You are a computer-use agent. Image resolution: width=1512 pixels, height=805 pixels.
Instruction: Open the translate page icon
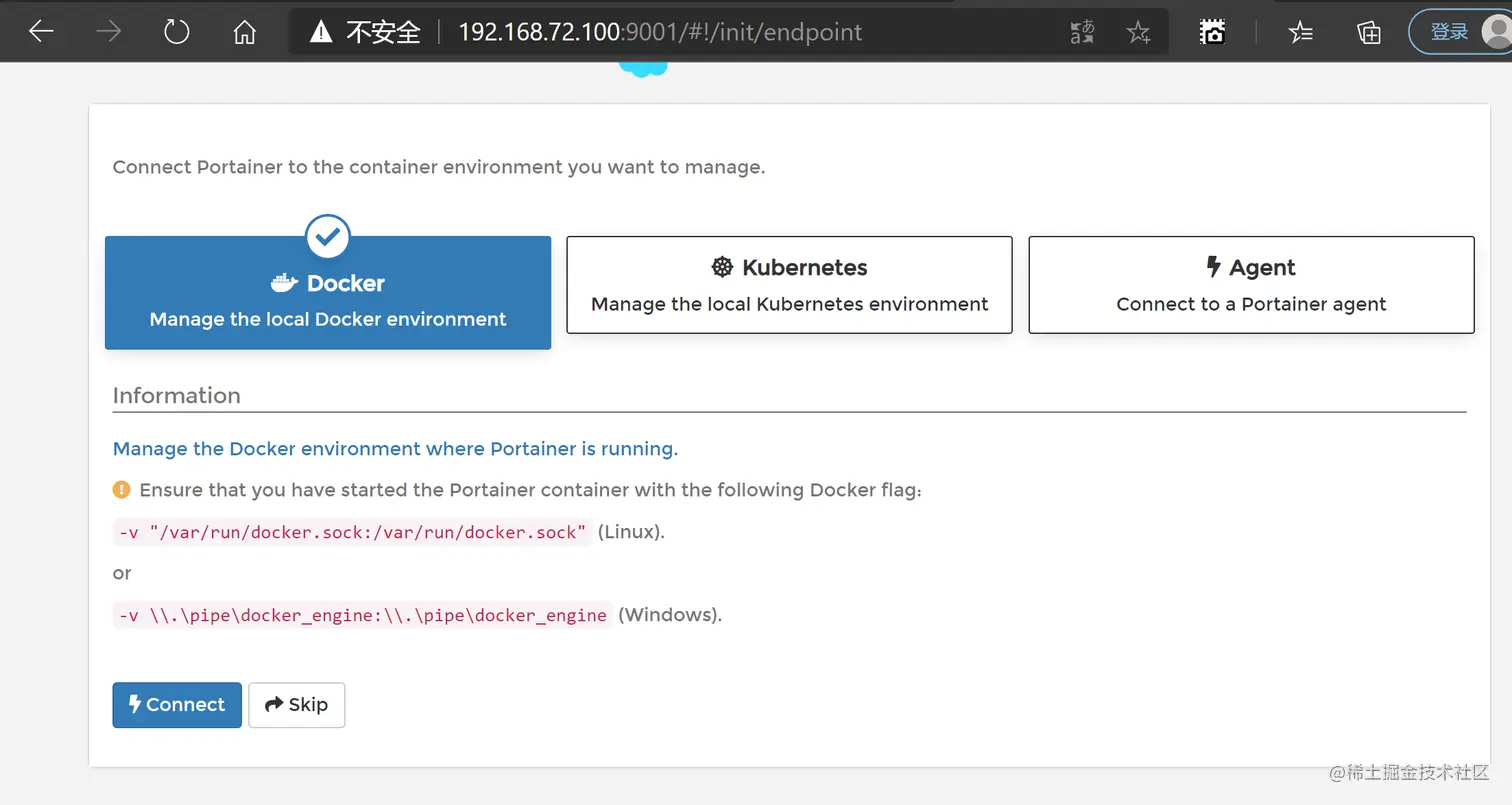(1082, 33)
